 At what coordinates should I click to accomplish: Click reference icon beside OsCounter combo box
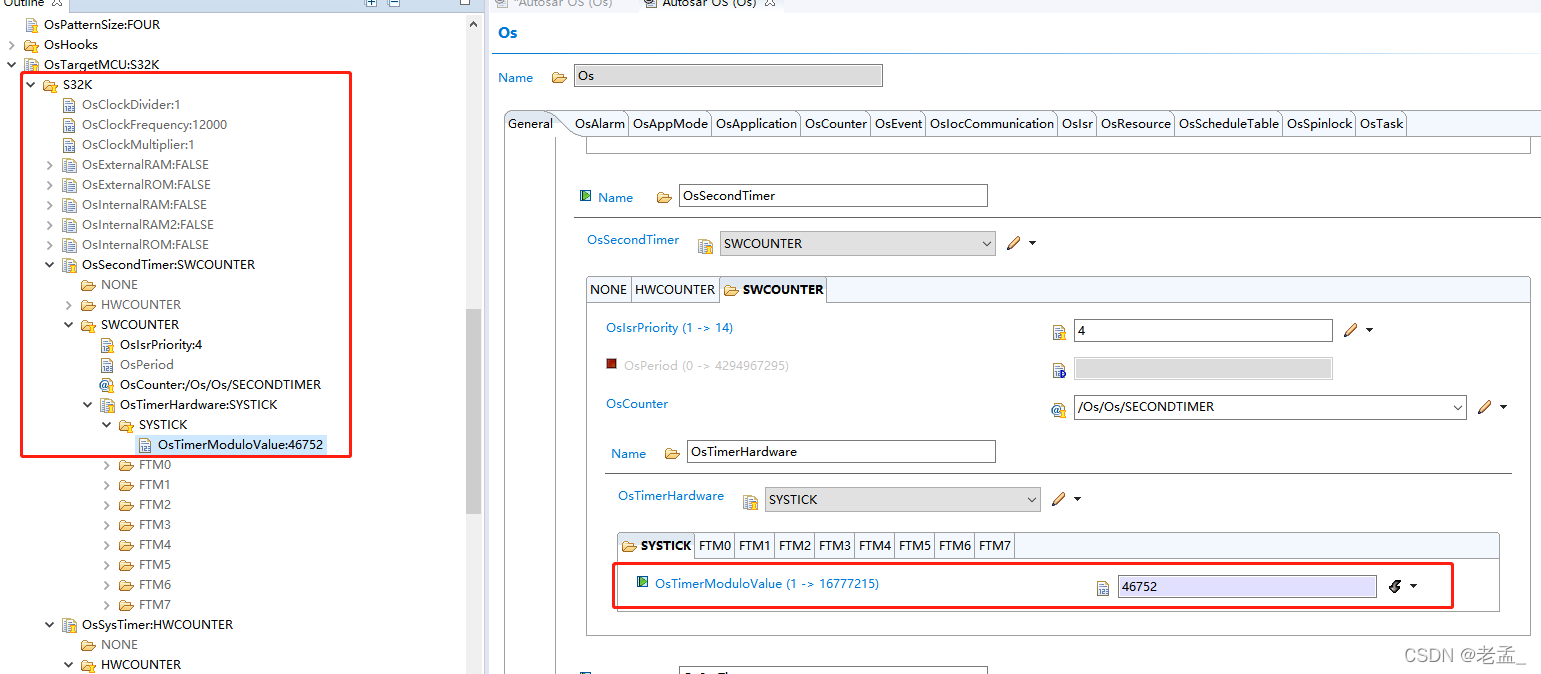pos(1058,409)
